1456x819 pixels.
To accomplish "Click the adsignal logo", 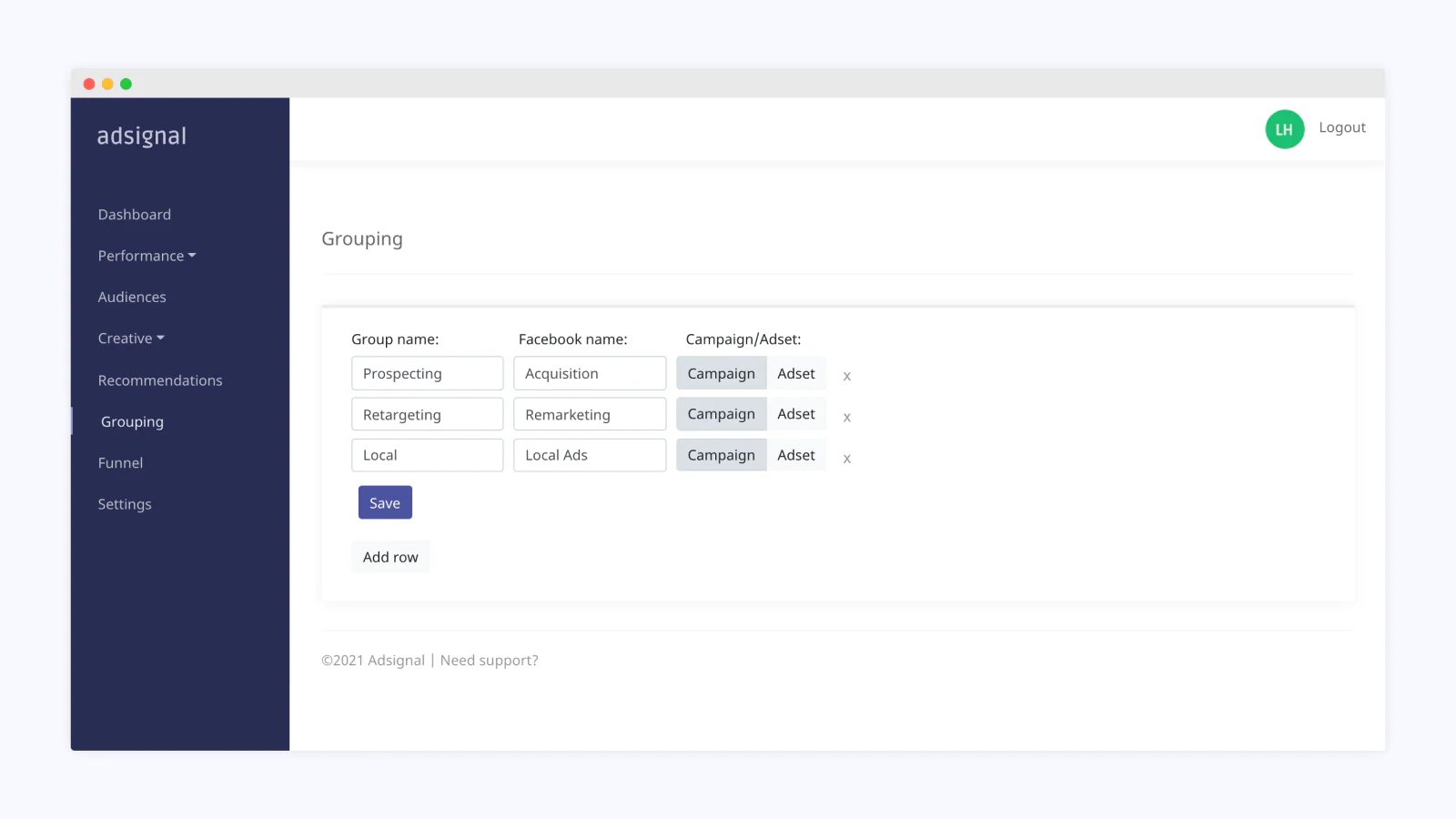I will 142,136.
